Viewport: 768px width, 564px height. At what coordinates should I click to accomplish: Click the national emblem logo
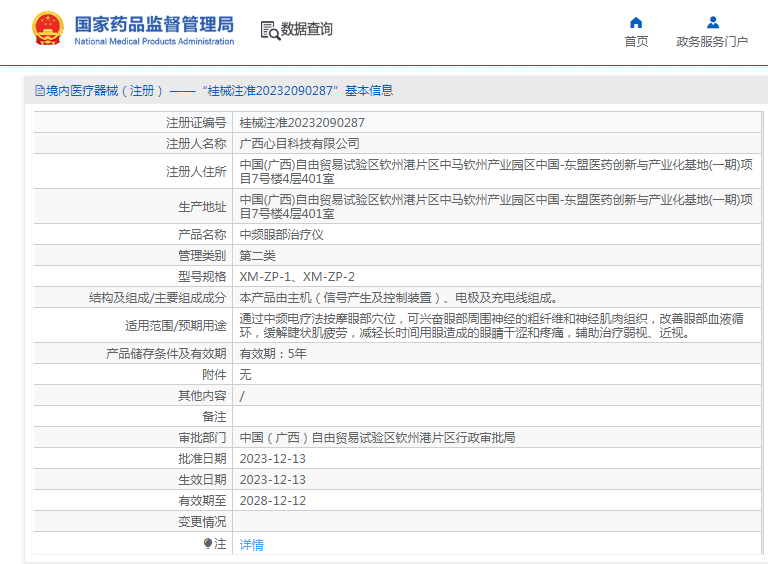pos(48,28)
